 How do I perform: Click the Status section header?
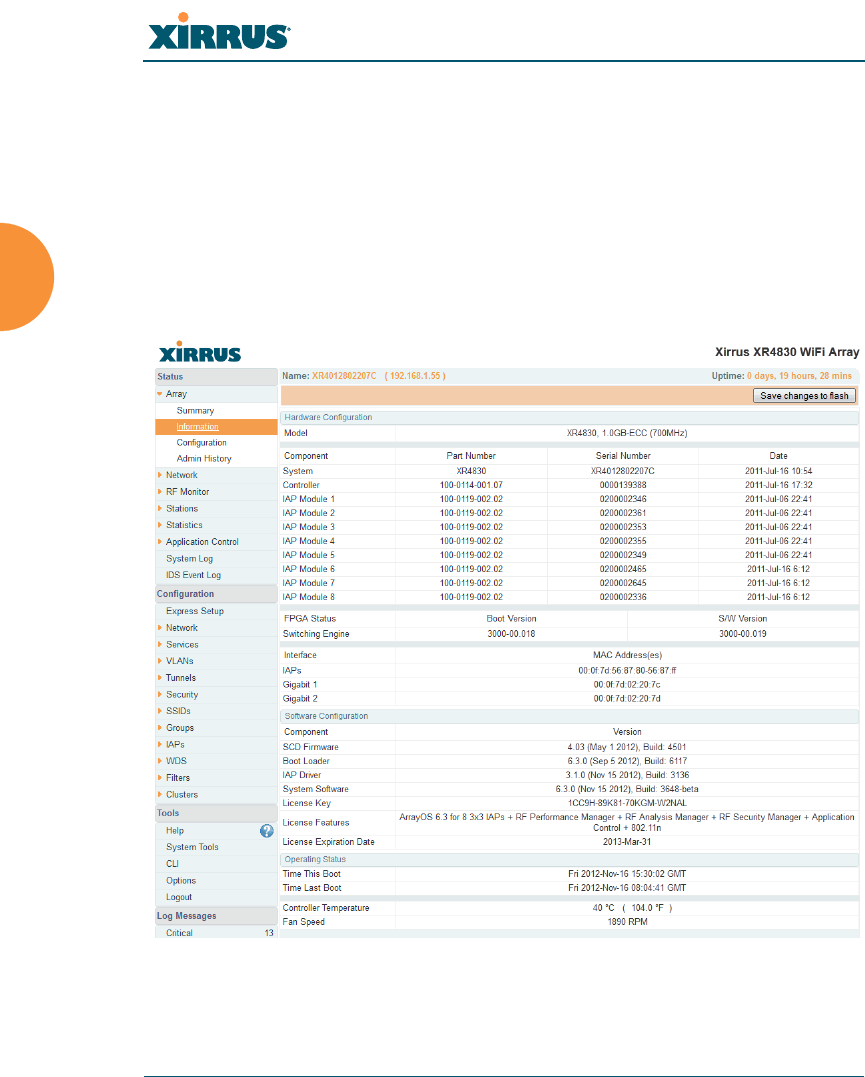click(216, 376)
